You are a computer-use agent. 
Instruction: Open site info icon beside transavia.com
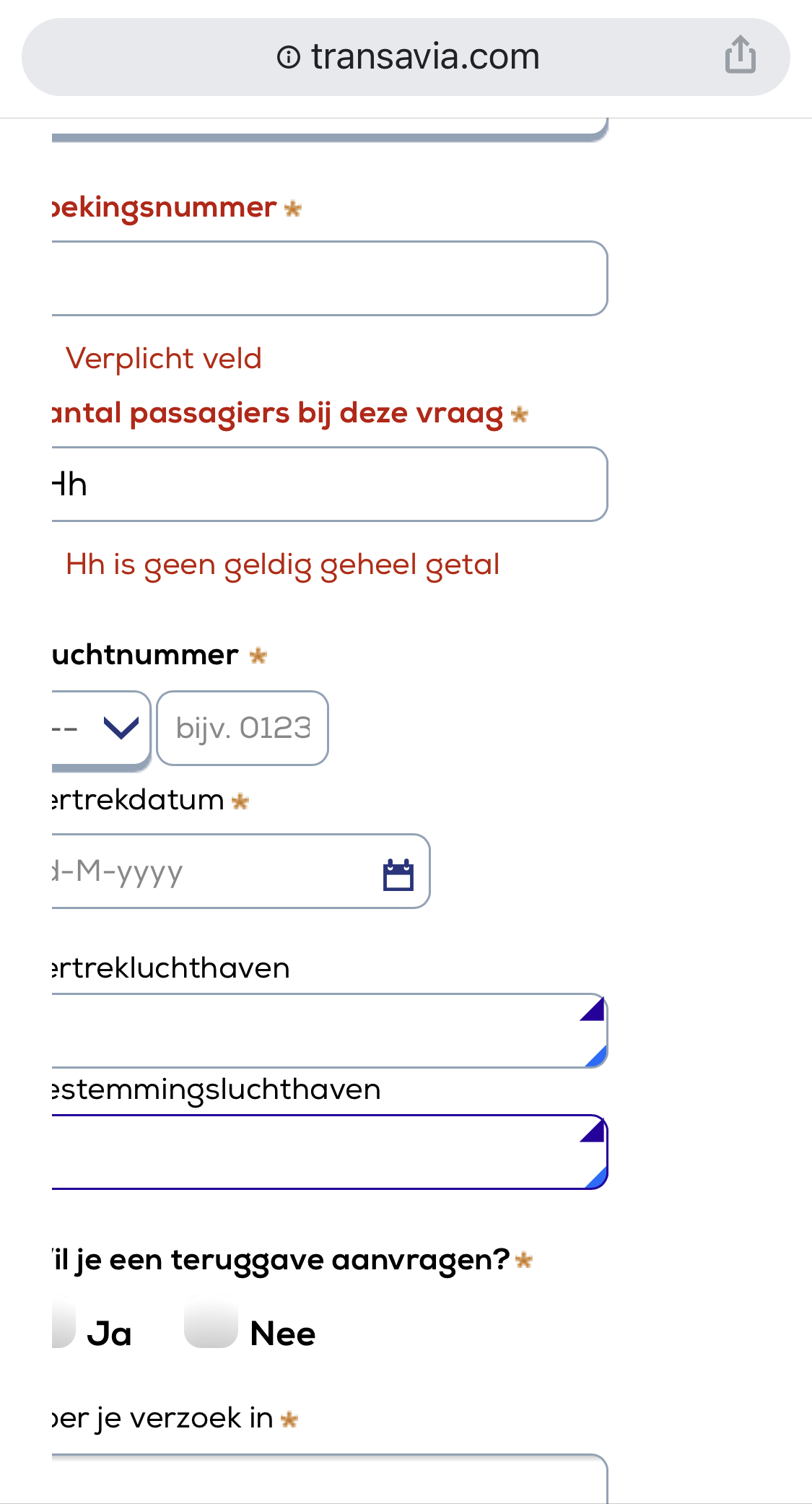click(288, 57)
